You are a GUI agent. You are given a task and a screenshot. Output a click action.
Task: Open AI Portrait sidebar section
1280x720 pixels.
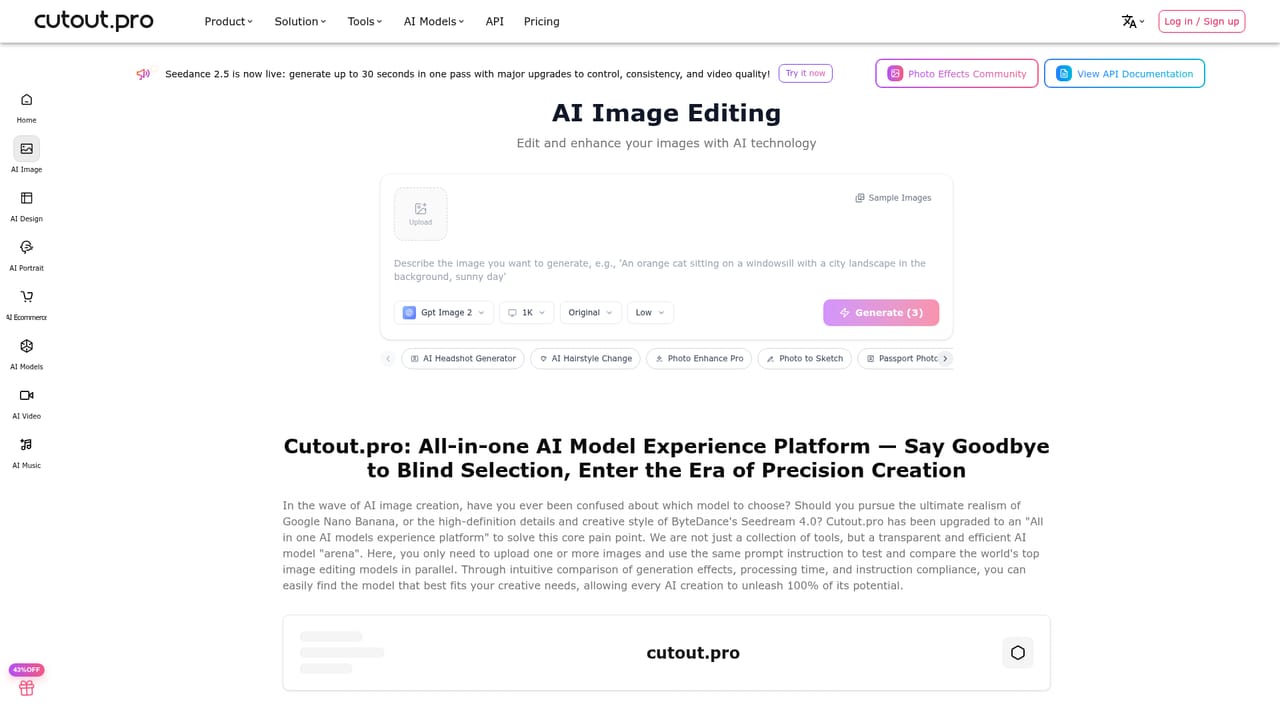(27, 255)
